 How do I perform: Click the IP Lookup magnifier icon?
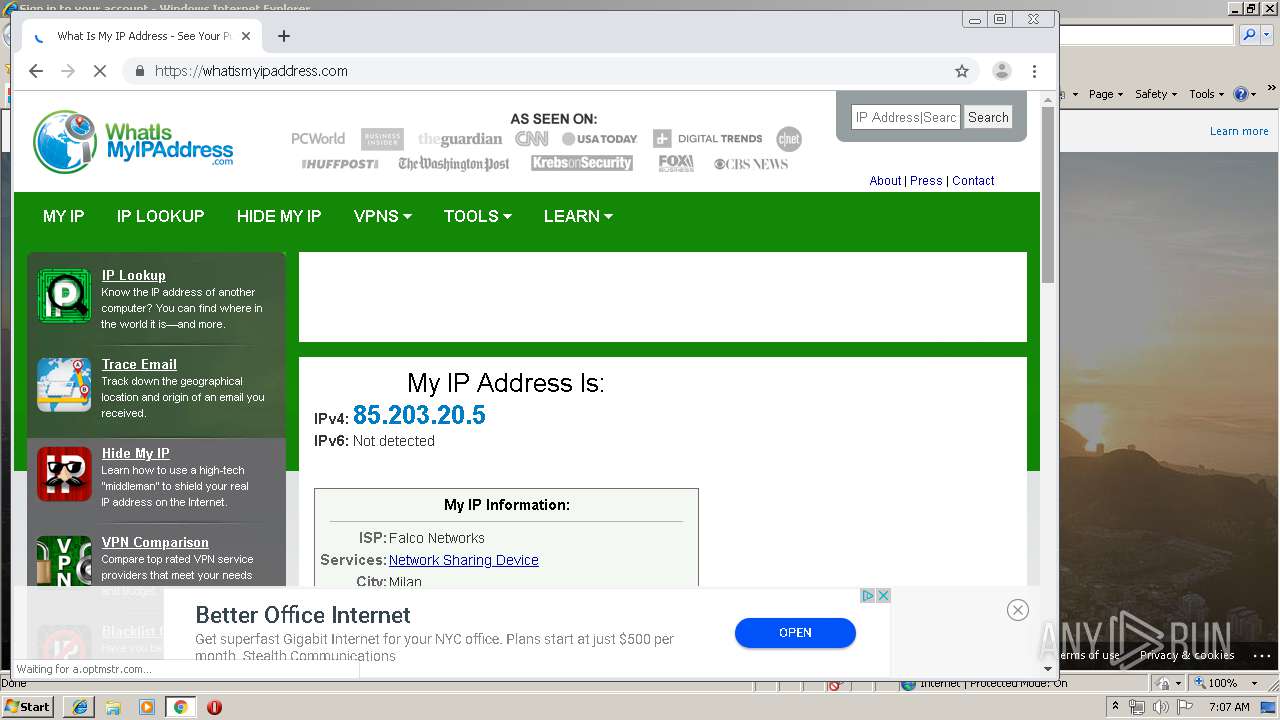64,296
